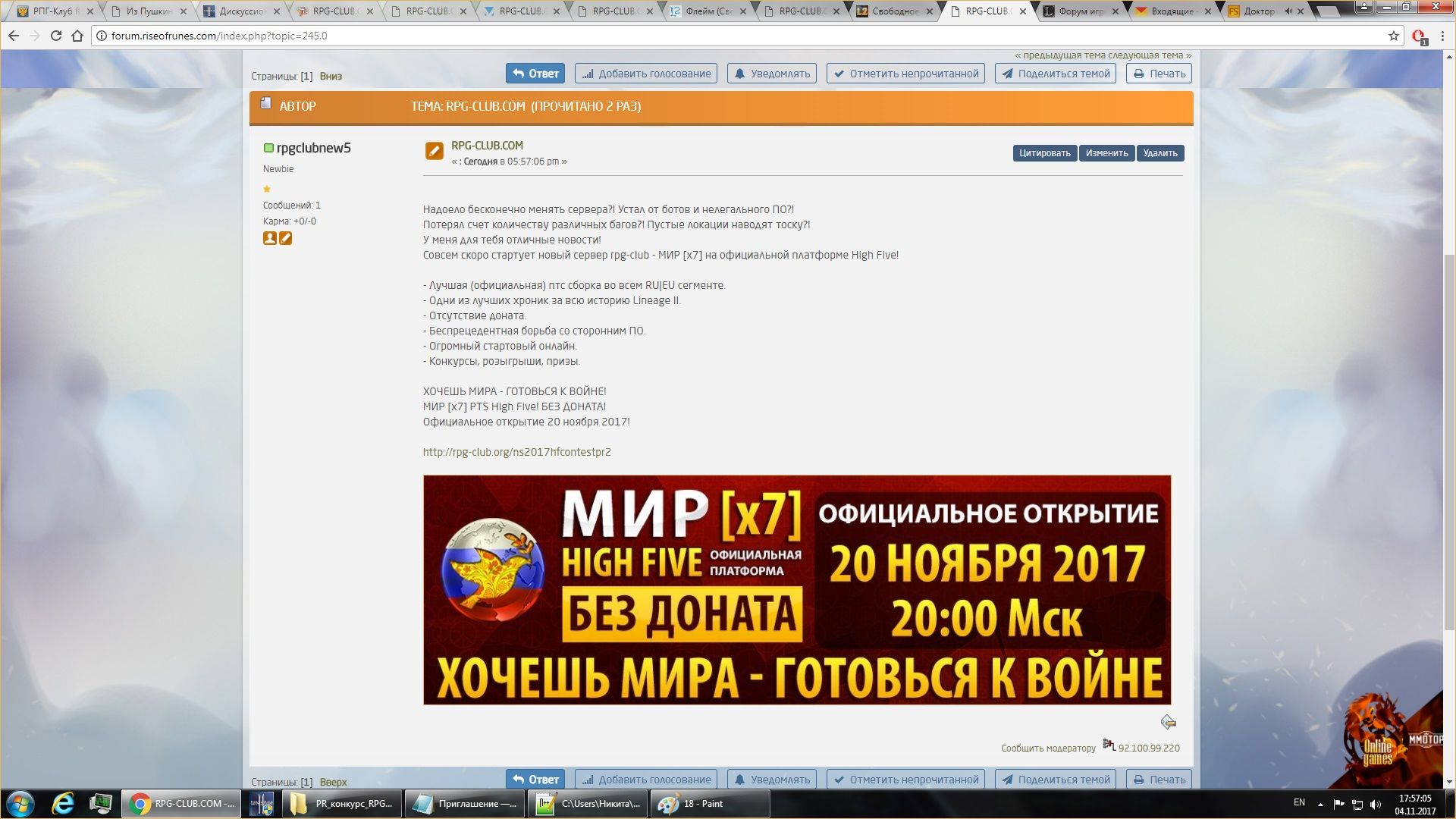Click the taskbar clock showing 17:57:05

1415,804
